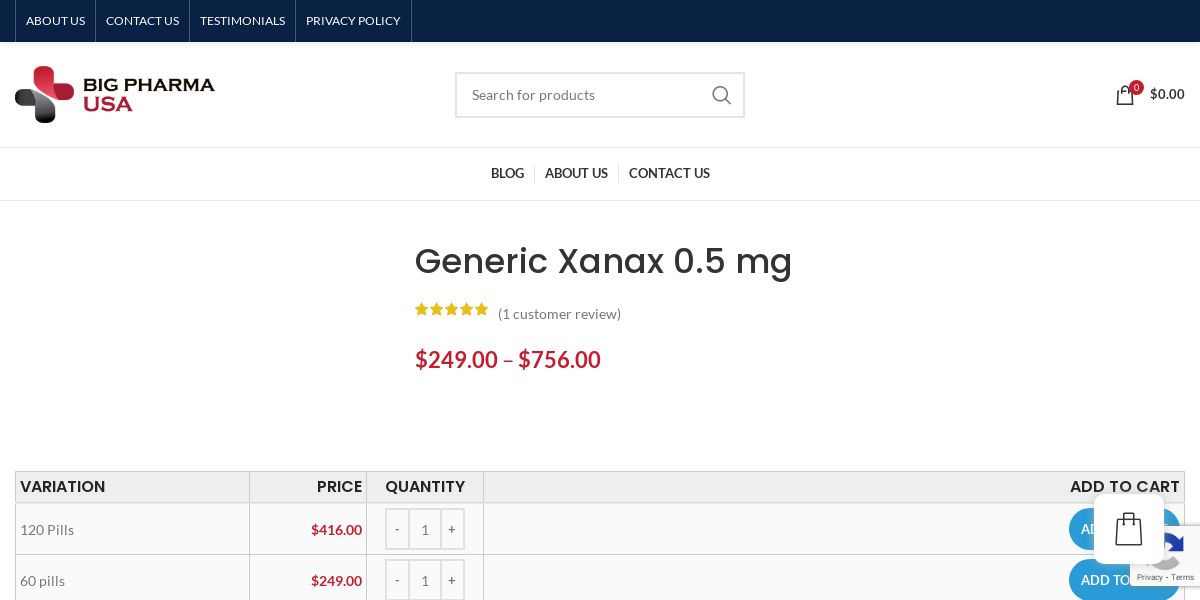1200x600 pixels.
Task: Click the $0.00 cart total
Action: point(1167,94)
